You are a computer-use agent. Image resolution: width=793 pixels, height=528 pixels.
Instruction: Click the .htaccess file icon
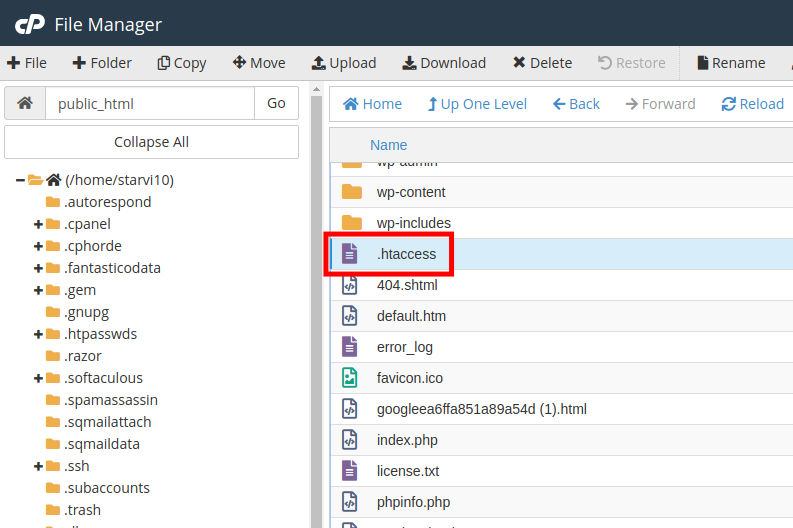349,254
